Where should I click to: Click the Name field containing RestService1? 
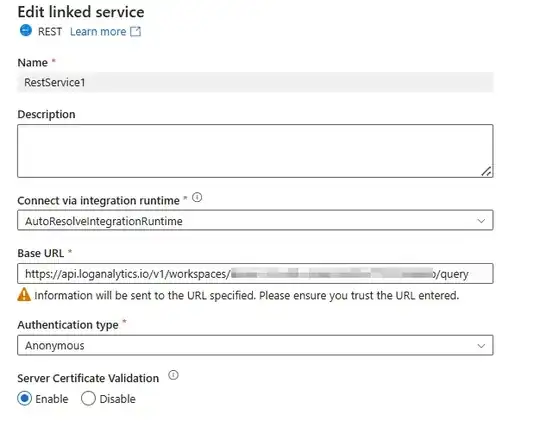click(x=255, y=82)
